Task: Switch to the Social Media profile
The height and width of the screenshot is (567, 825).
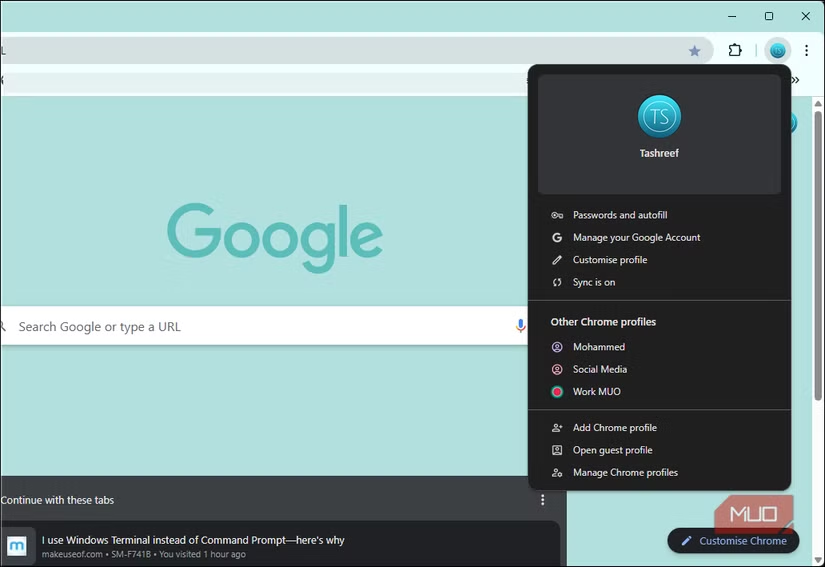Action: tap(599, 369)
